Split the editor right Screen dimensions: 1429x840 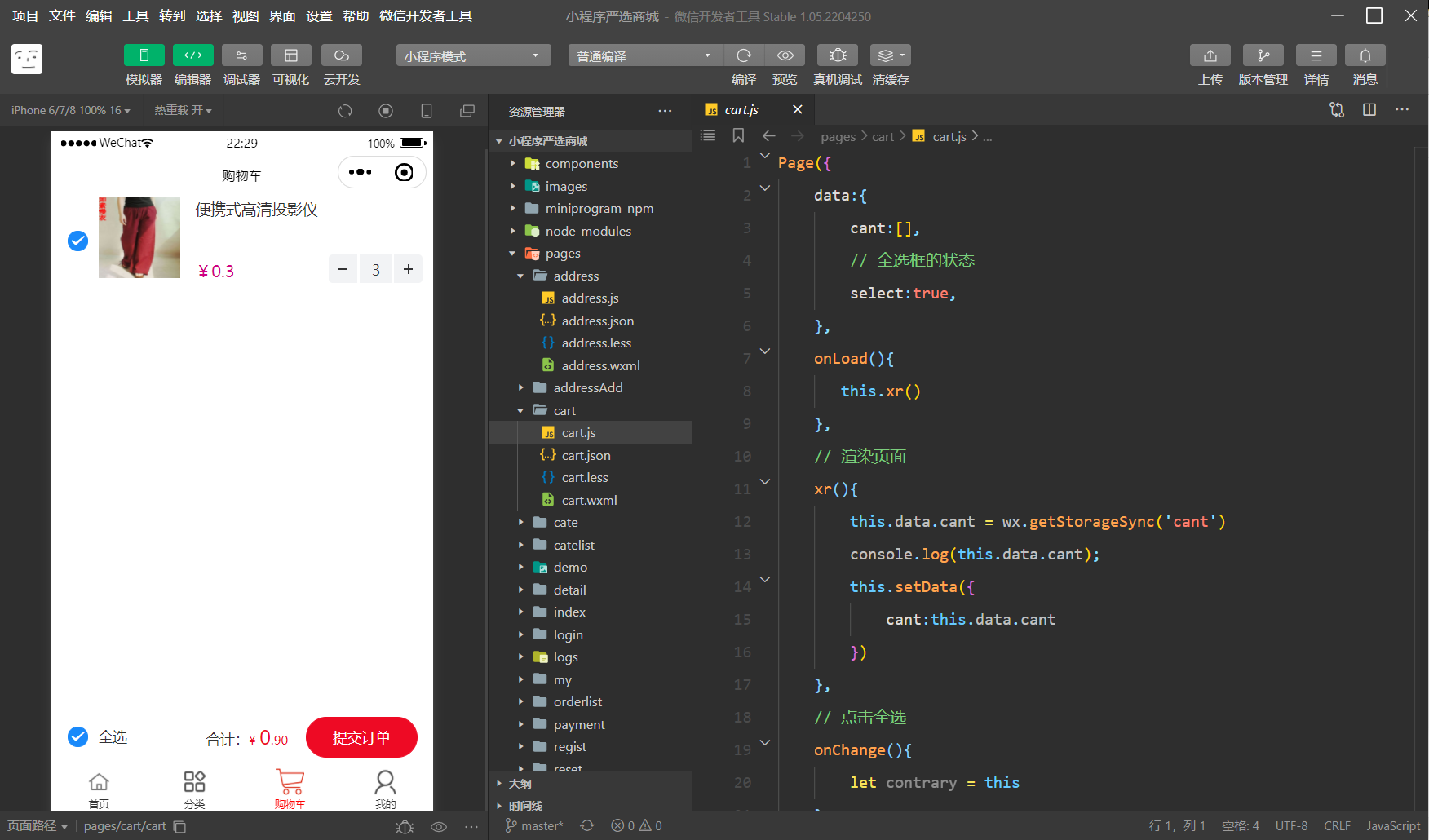tap(1369, 109)
